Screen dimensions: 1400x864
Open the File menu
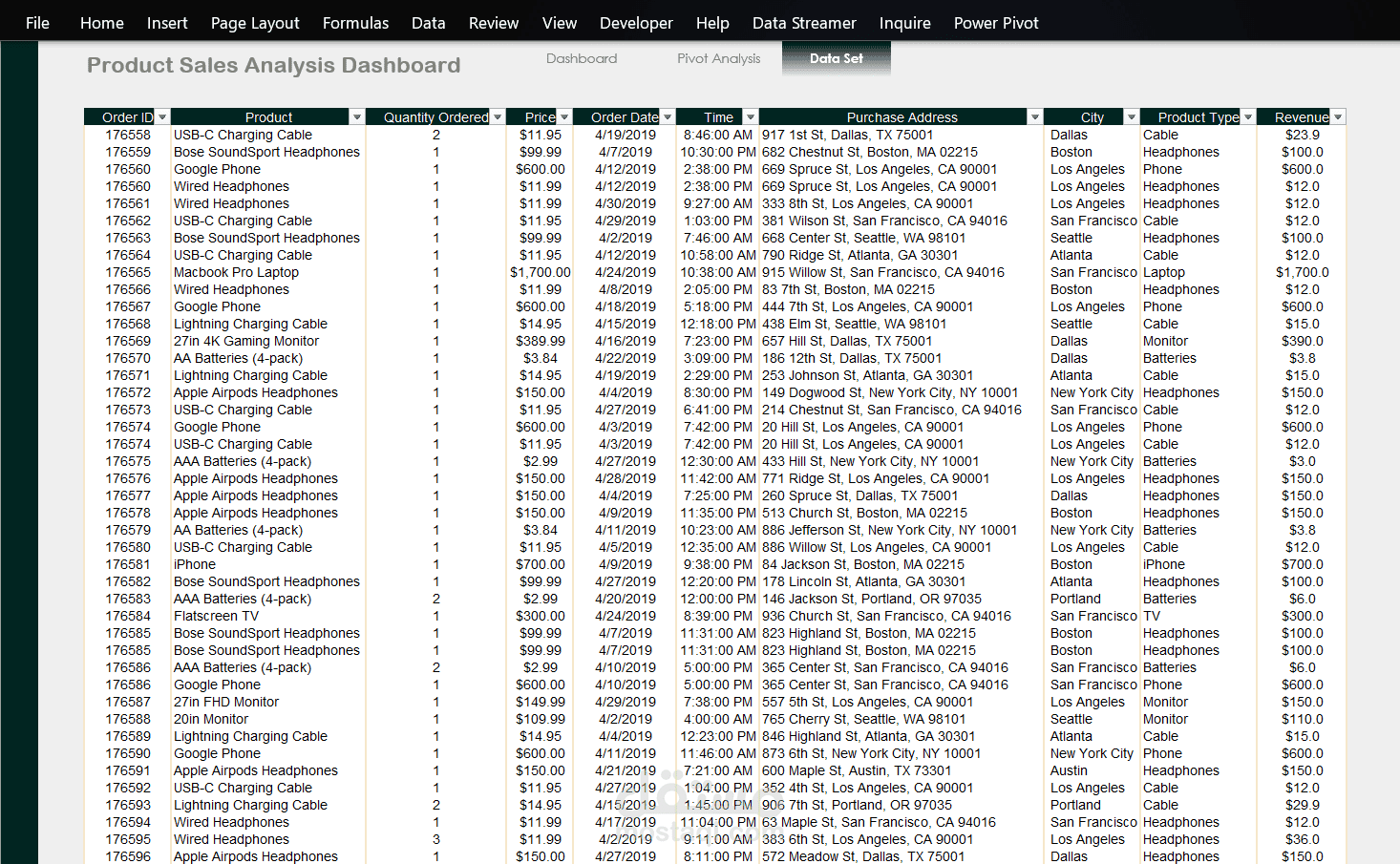[x=37, y=23]
